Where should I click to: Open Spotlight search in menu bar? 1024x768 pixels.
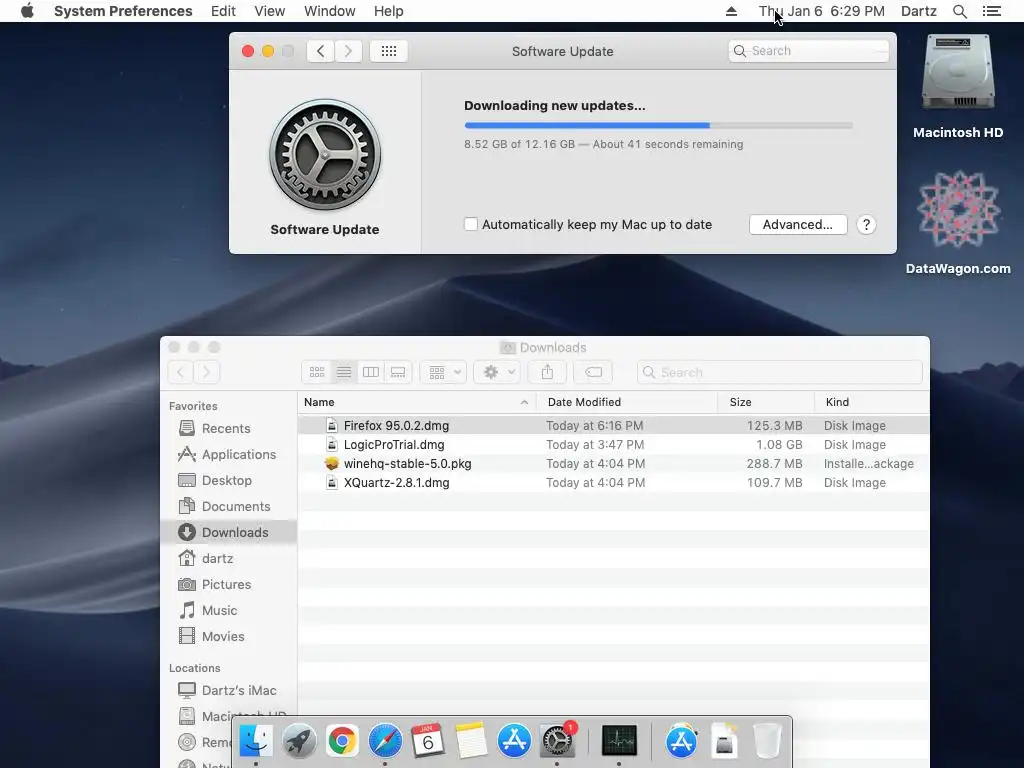coord(959,11)
